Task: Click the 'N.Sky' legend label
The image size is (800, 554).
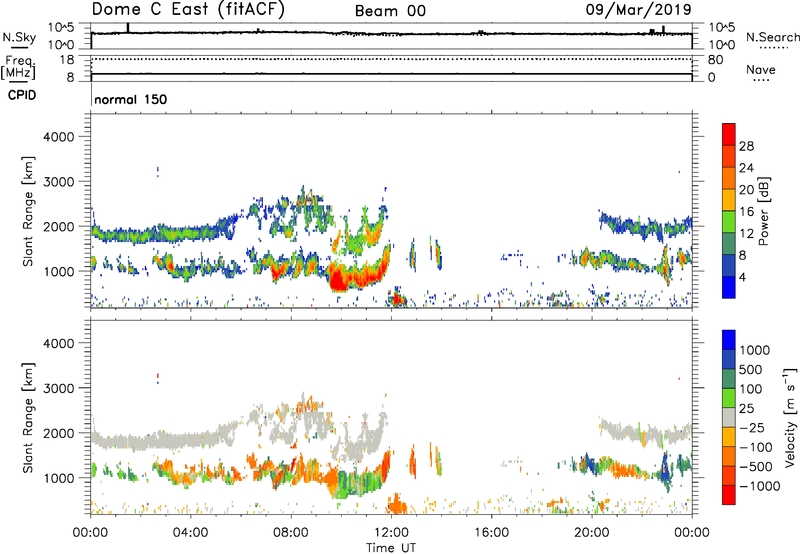Action: 19,37
